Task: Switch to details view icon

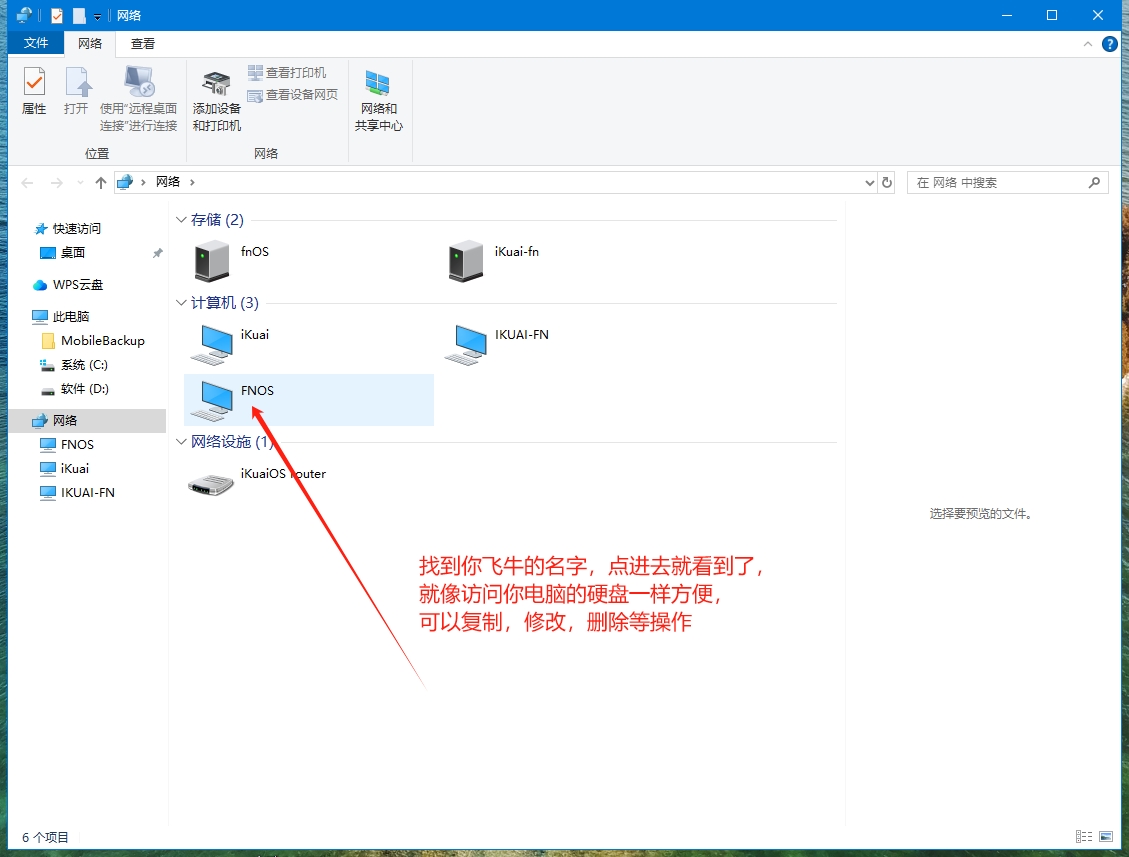Action: 1084,837
